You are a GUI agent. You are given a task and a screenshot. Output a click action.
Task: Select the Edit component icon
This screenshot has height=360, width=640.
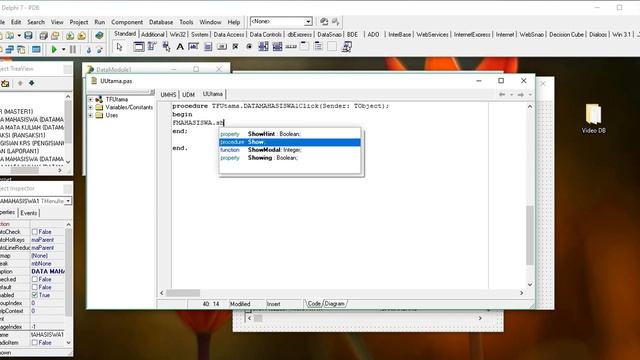[193, 47]
